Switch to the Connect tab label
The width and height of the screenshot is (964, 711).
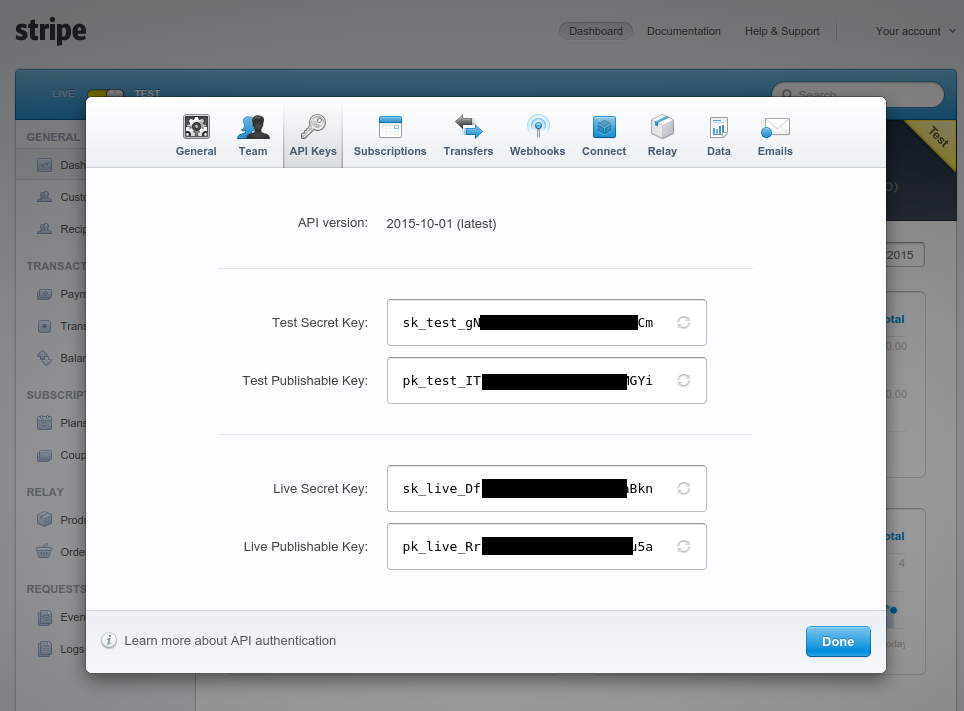coord(604,151)
